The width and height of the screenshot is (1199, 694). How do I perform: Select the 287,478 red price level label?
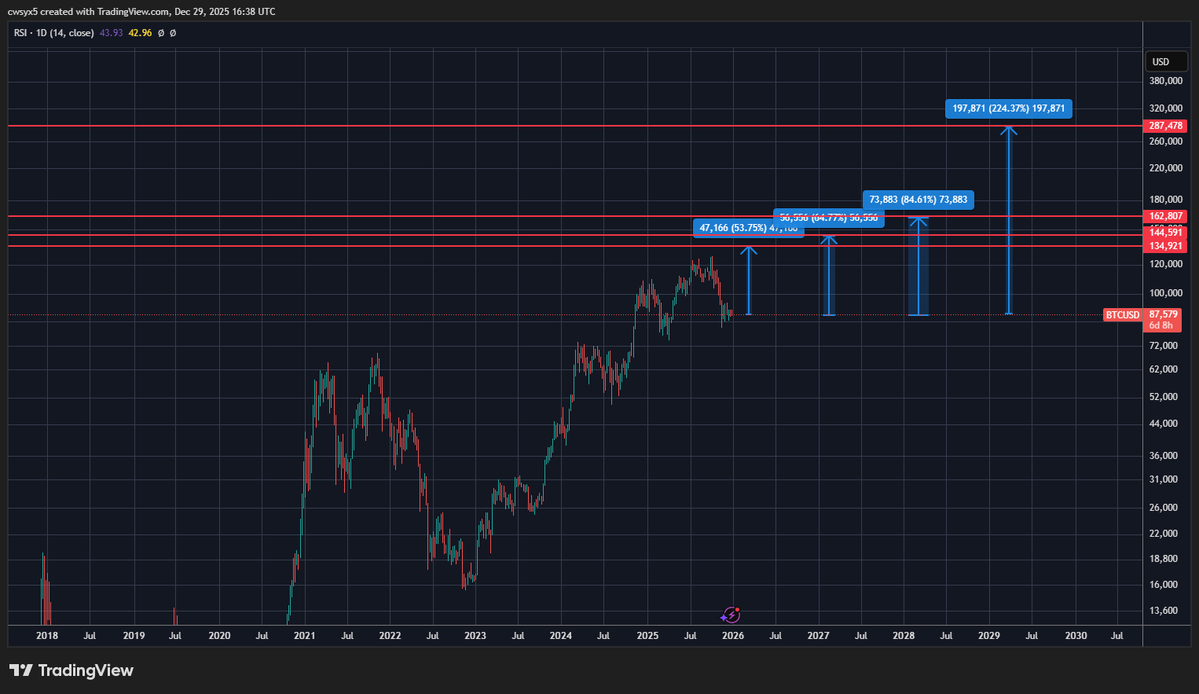click(1165, 125)
